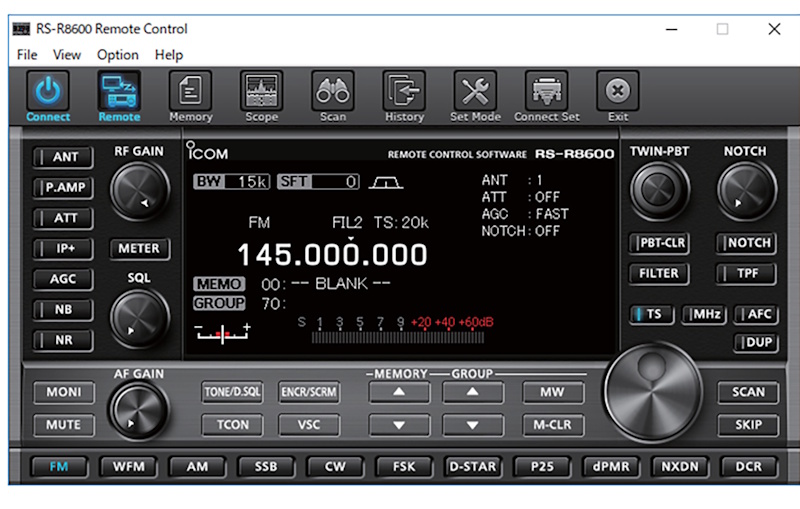
Task: Toggle the TS tuning step button
Action: point(651,314)
